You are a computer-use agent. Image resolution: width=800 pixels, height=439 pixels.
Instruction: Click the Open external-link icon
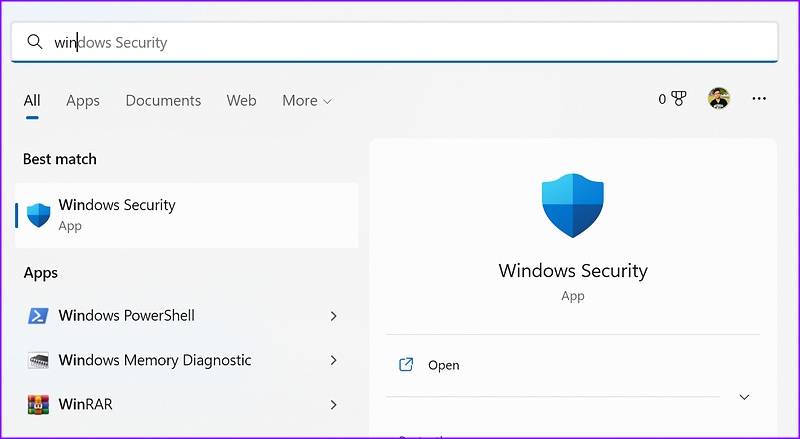coord(406,365)
